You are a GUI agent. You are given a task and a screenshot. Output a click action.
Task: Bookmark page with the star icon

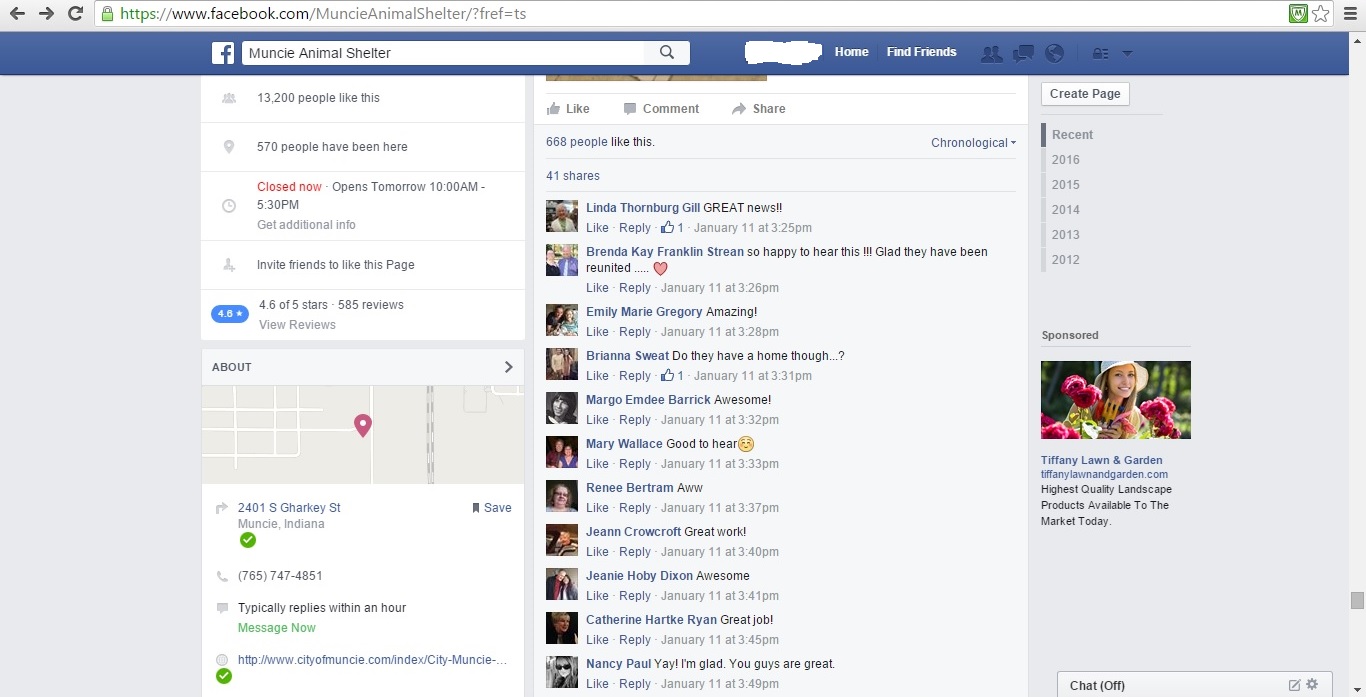click(1321, 14)
